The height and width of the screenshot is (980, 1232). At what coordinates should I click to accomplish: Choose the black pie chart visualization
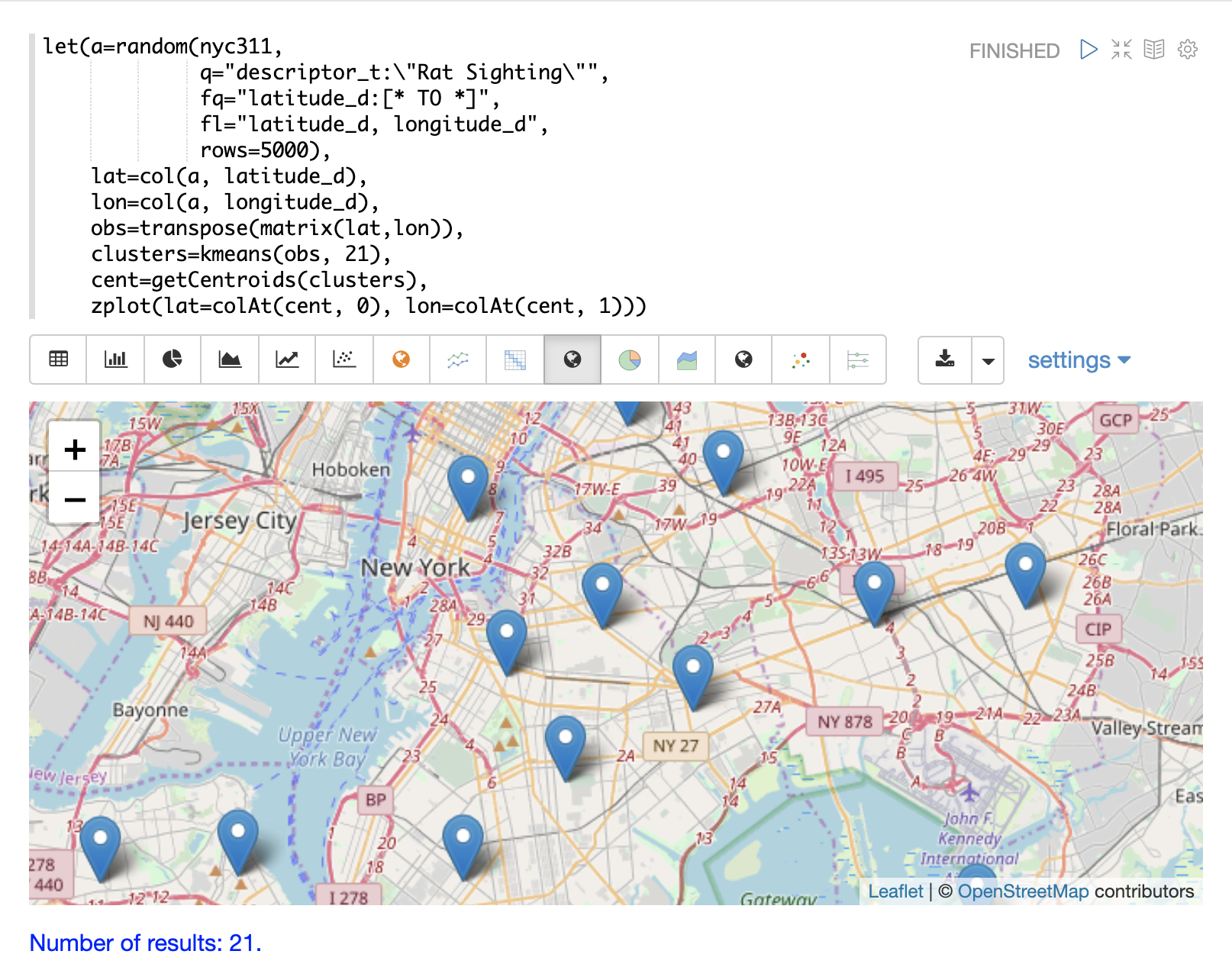click(173, 359)
